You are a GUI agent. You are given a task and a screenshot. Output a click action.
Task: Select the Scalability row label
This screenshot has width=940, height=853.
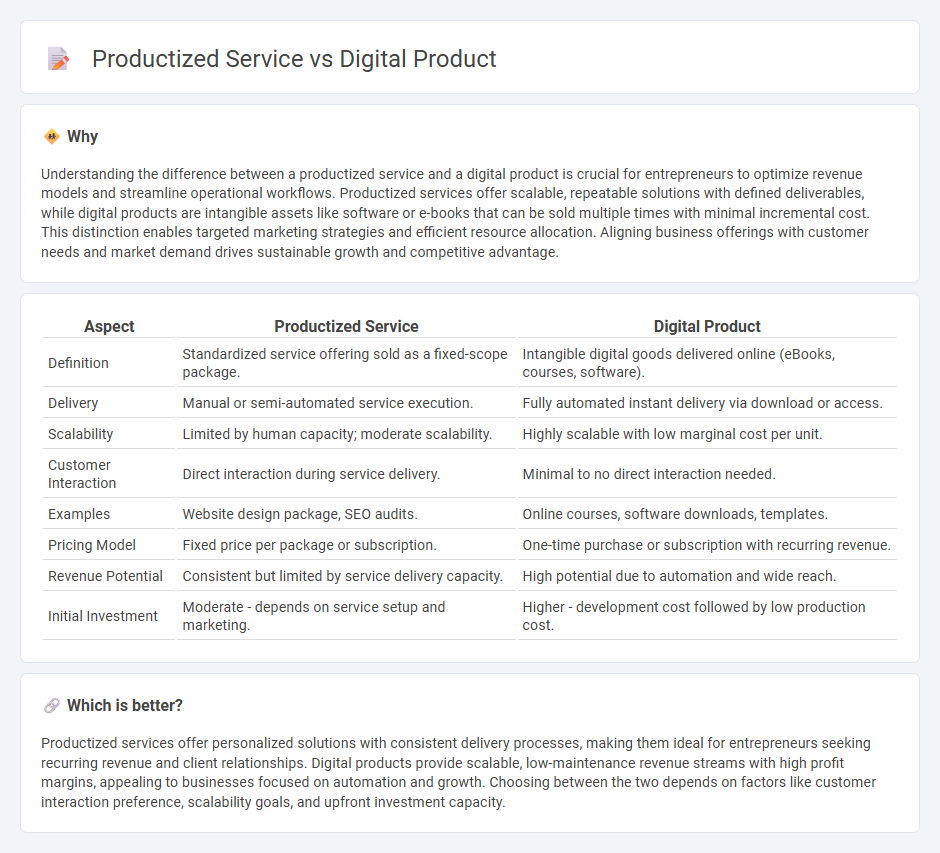80,434
